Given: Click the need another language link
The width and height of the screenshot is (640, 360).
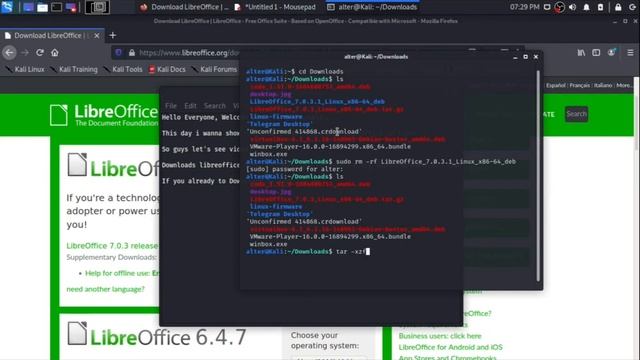Looking at the screenshot, I should [x=105, y=289].
